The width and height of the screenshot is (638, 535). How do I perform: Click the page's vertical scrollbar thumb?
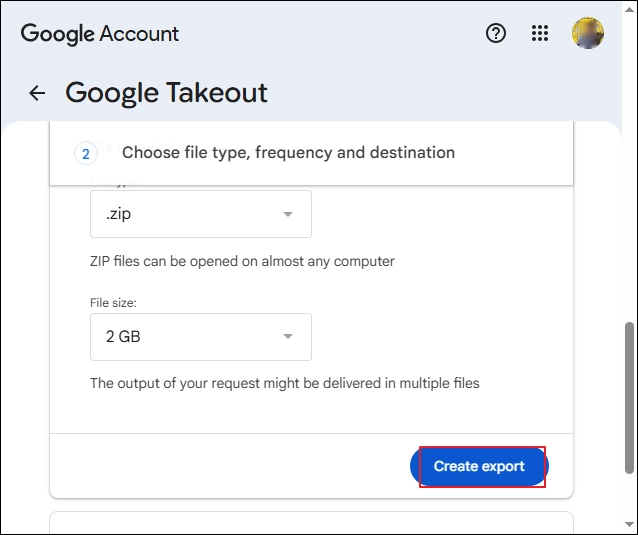click(x=629, y=397)
